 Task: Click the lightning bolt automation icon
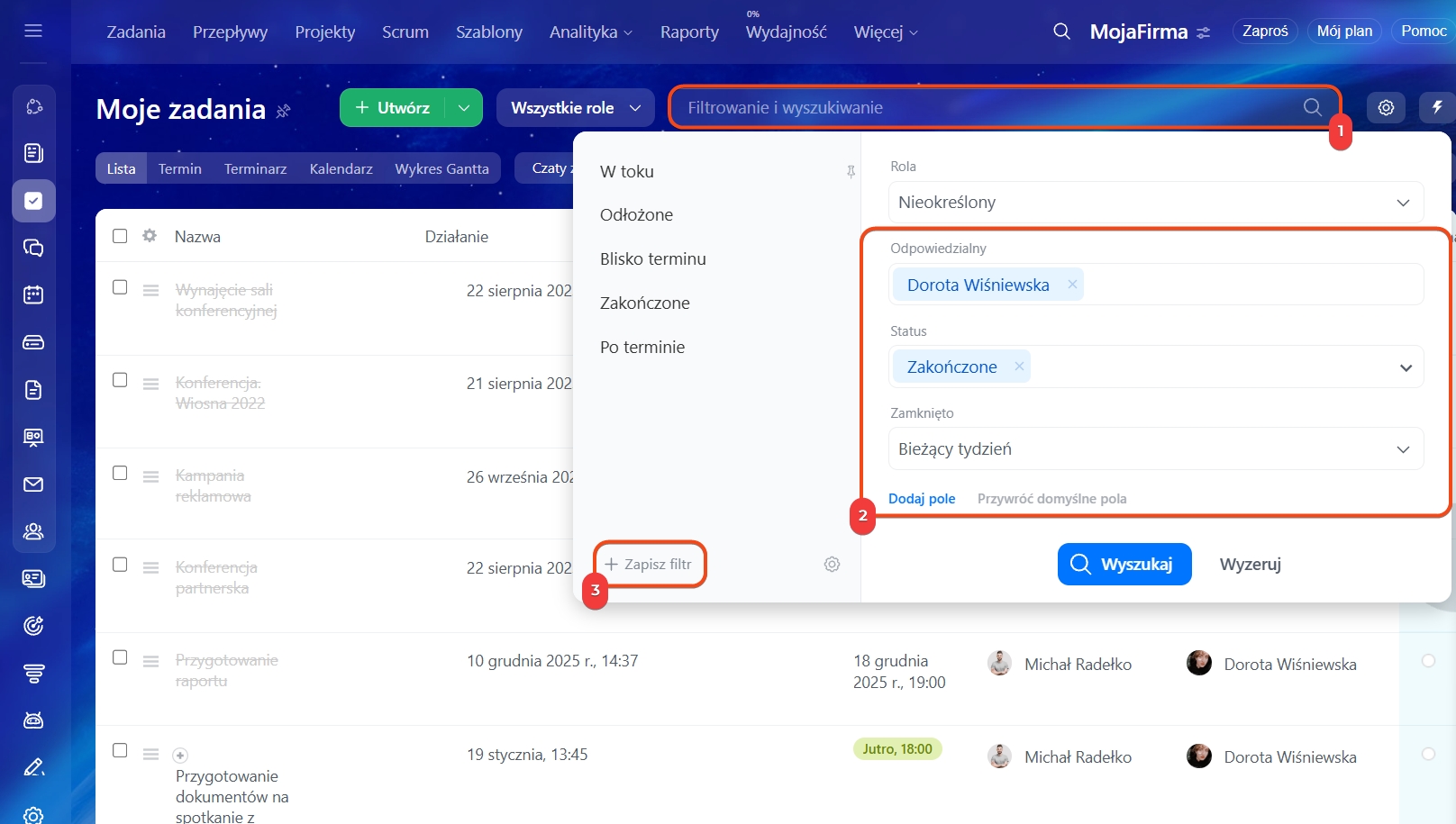[x=1437, y=108]
